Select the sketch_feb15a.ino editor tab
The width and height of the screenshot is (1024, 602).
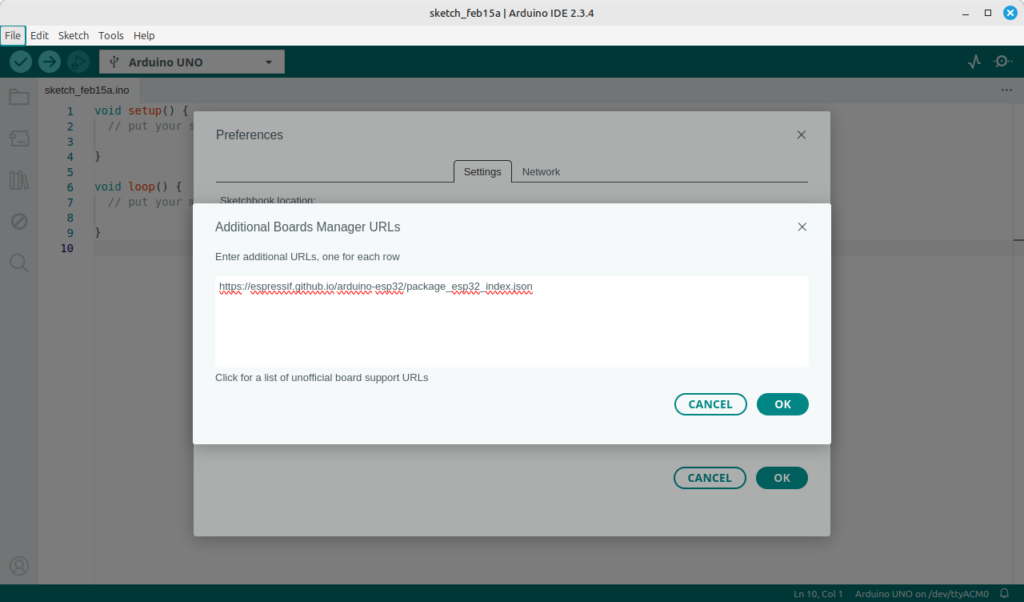(87, 90)
